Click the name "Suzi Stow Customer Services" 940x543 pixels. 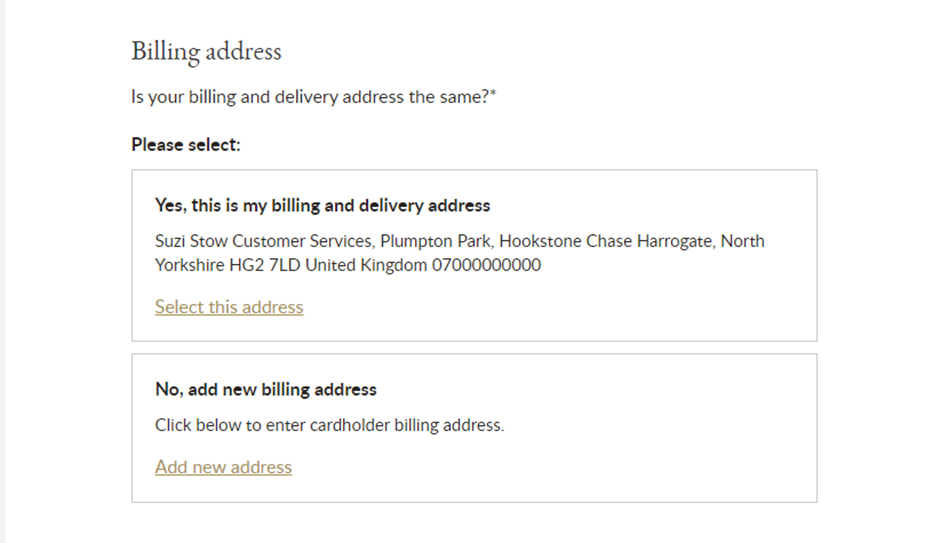pos(263,241)
